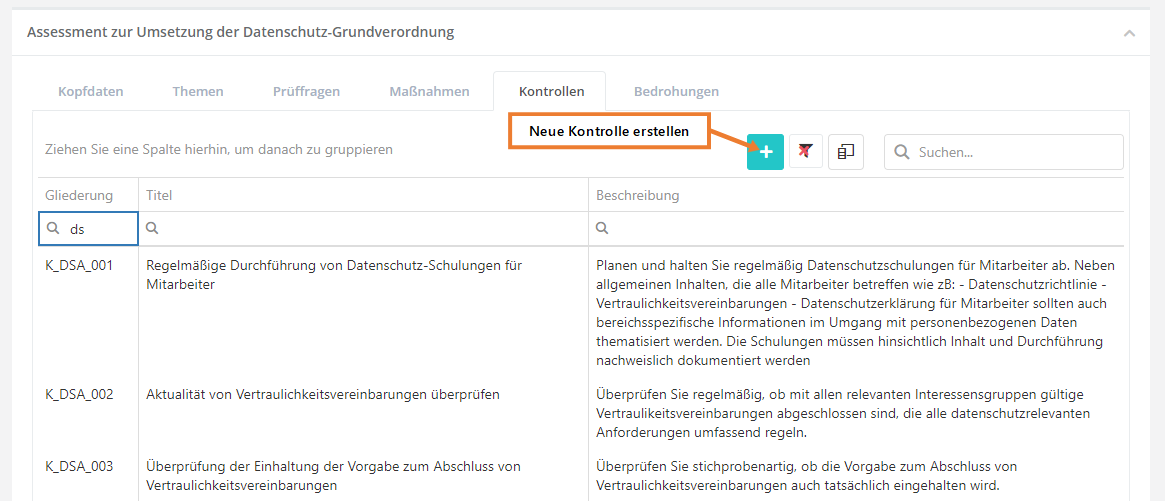Sort by the Gliederung column header
This screenshot has height=501, width=1165.
(79, 195)
